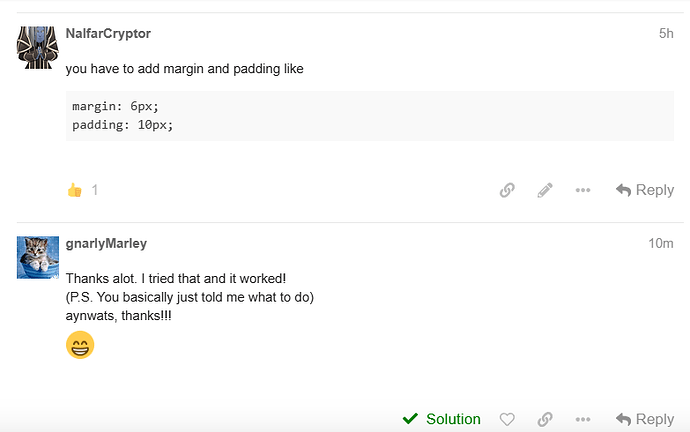Expand more actions on gnarlyMarley's post
This screenshot has height=432, width=690.
pos(583,419)
